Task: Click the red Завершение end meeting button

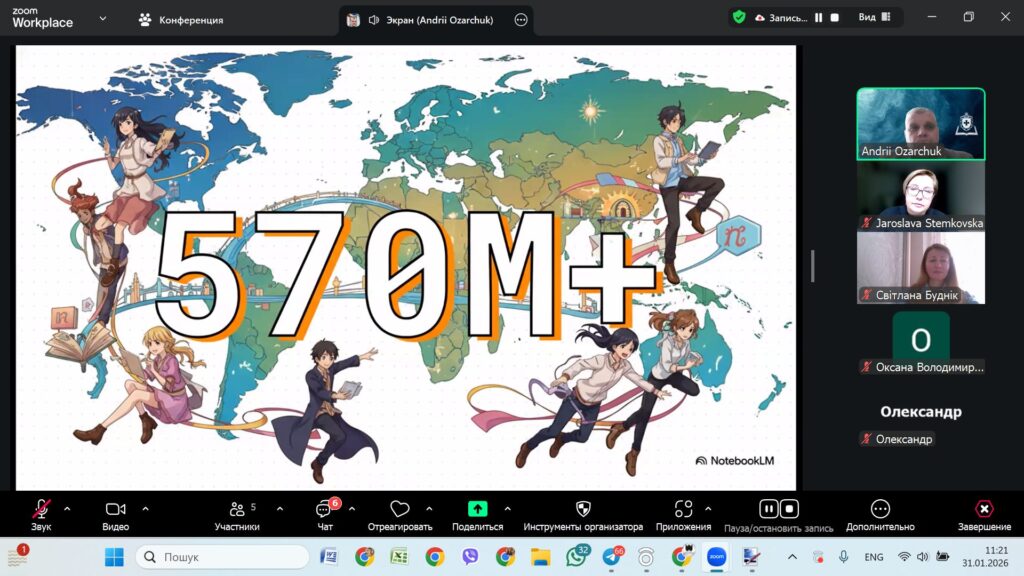Action: tap(984, 509)
